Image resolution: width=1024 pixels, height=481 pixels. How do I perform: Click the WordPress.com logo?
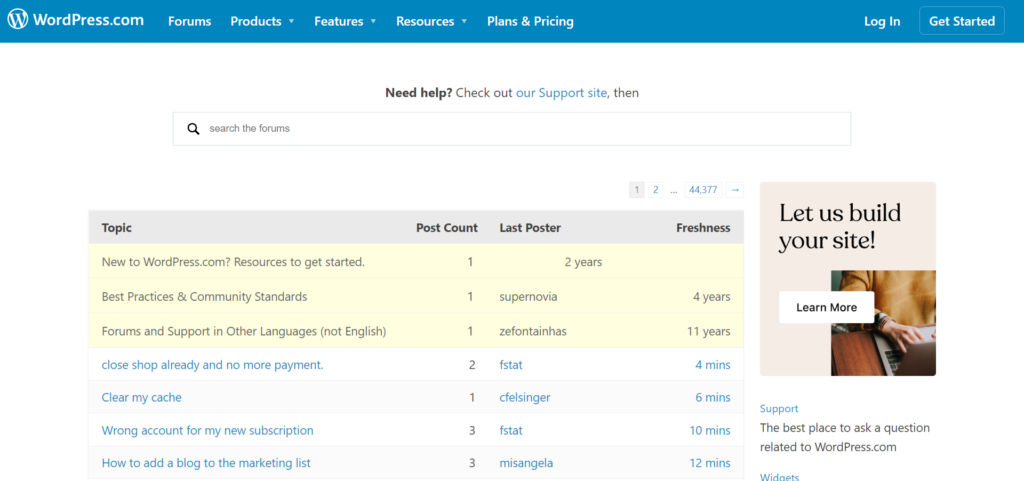click(x=76, y=20)
